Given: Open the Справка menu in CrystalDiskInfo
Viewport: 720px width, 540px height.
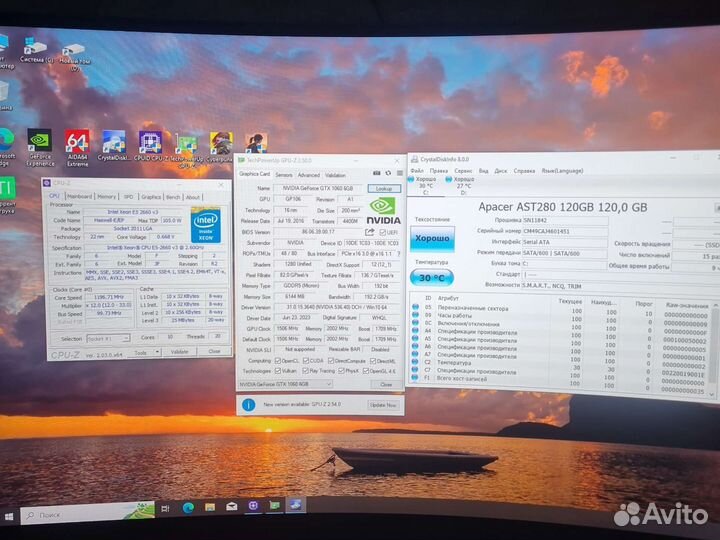Looking at the screenshot, I should [x=524, y=170].
